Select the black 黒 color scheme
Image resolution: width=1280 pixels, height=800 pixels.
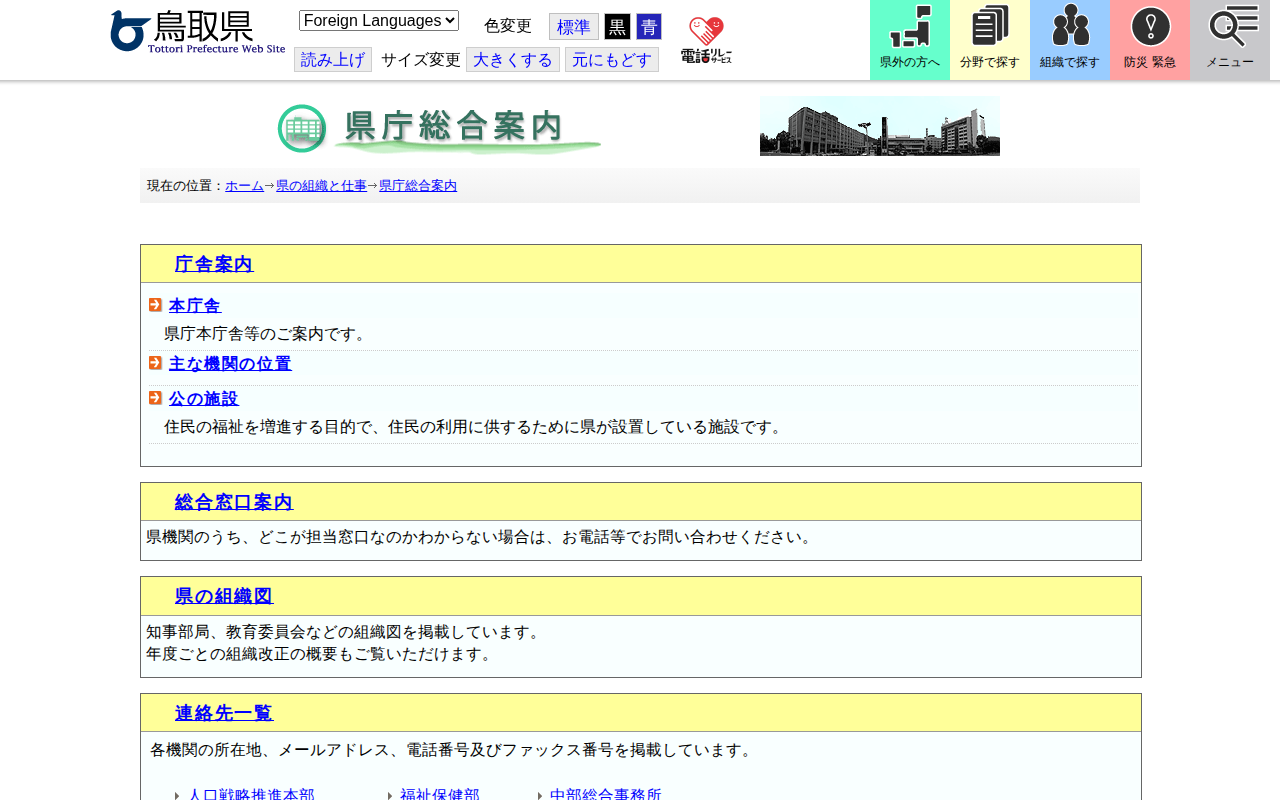(x=617, y=27)
